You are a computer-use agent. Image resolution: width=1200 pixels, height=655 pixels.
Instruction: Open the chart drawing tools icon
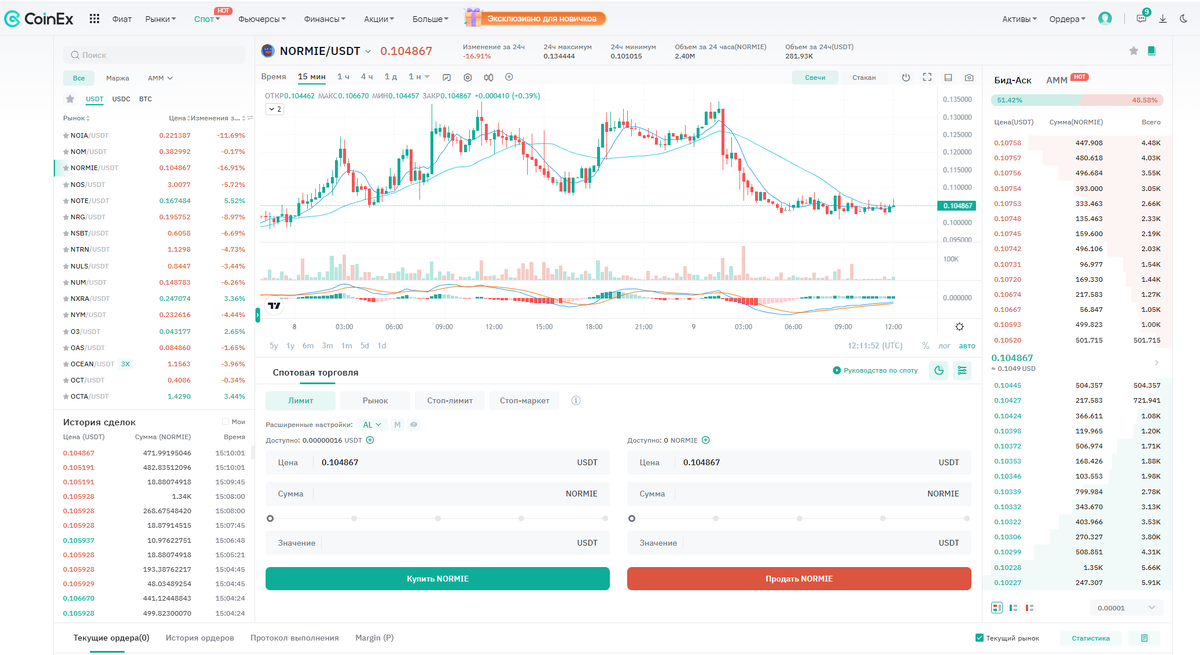coord(446,77)
